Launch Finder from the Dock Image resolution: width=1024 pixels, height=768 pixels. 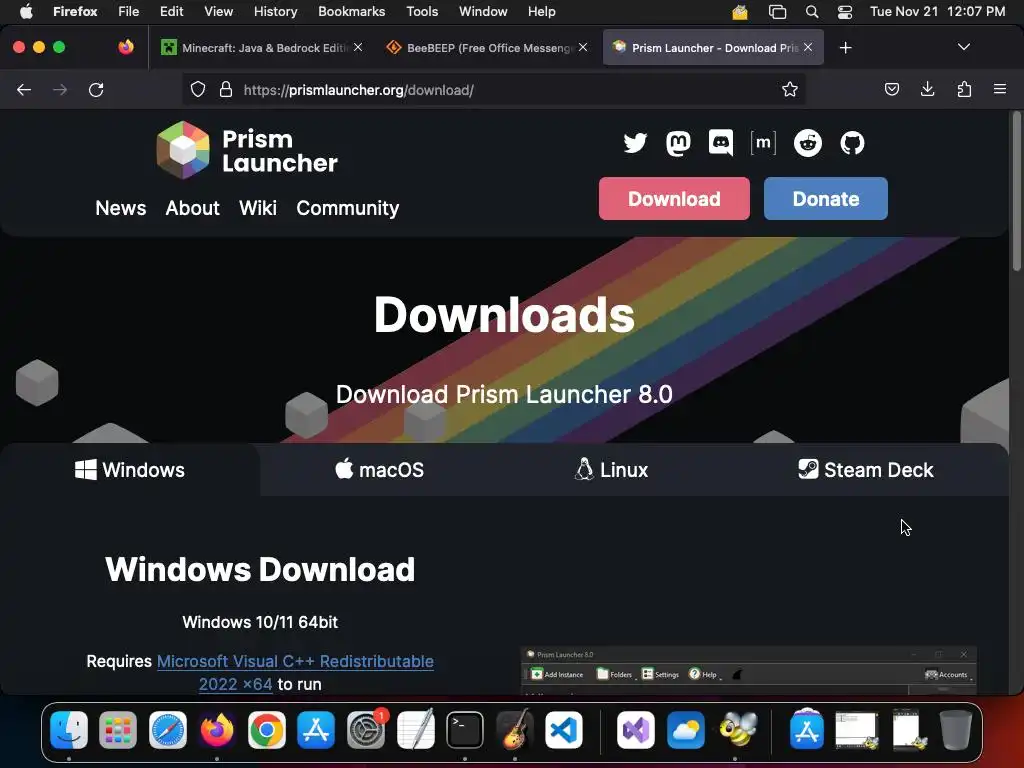point(69,729)
